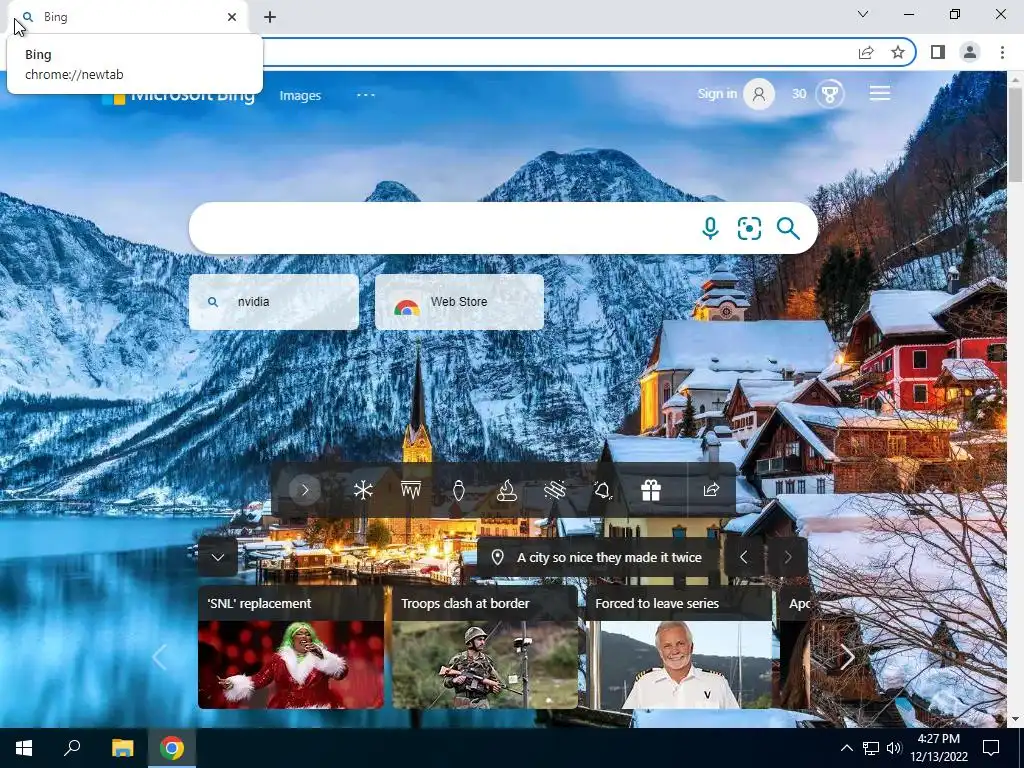
Task: Open Chrome profile avatar
Action: [x=970, y=52]
